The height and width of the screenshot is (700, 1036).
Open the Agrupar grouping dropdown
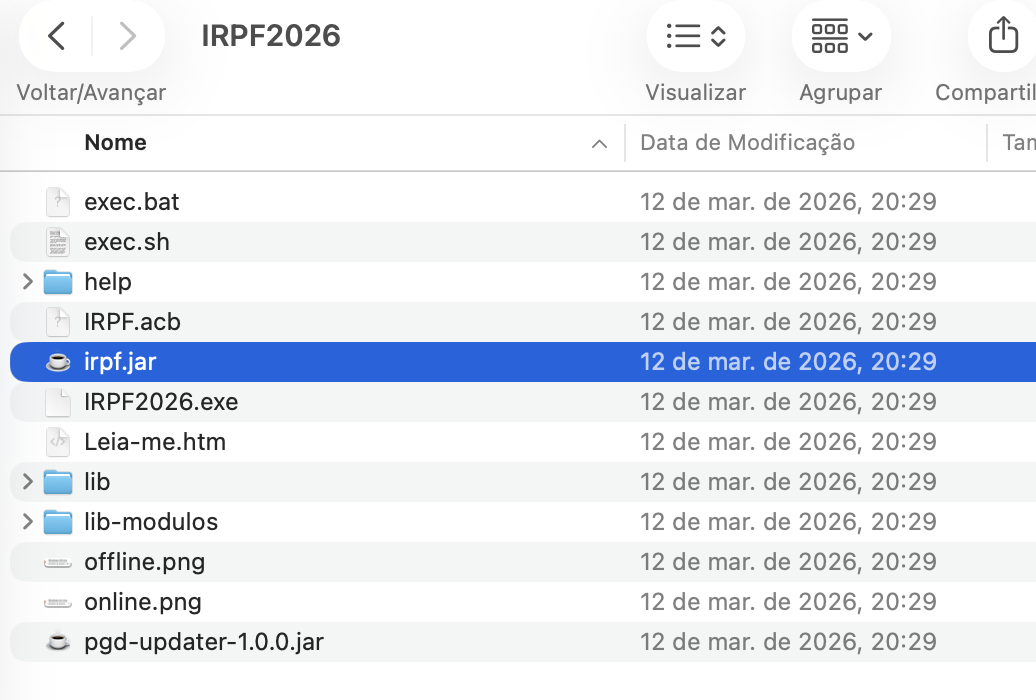[841, 36]
